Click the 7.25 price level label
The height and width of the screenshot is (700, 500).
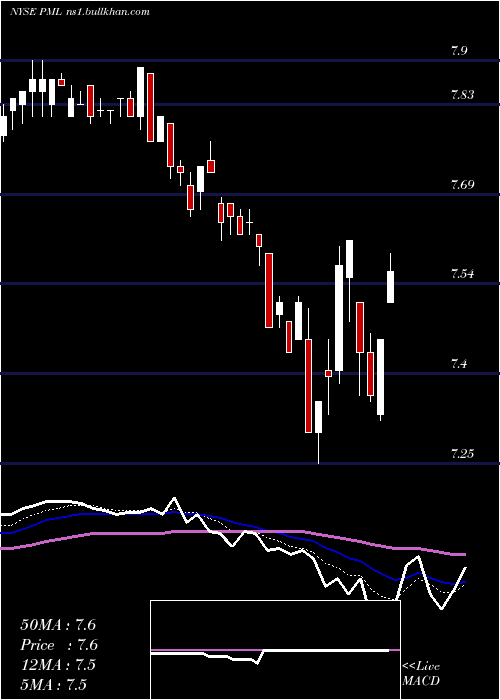coord(462,454)
